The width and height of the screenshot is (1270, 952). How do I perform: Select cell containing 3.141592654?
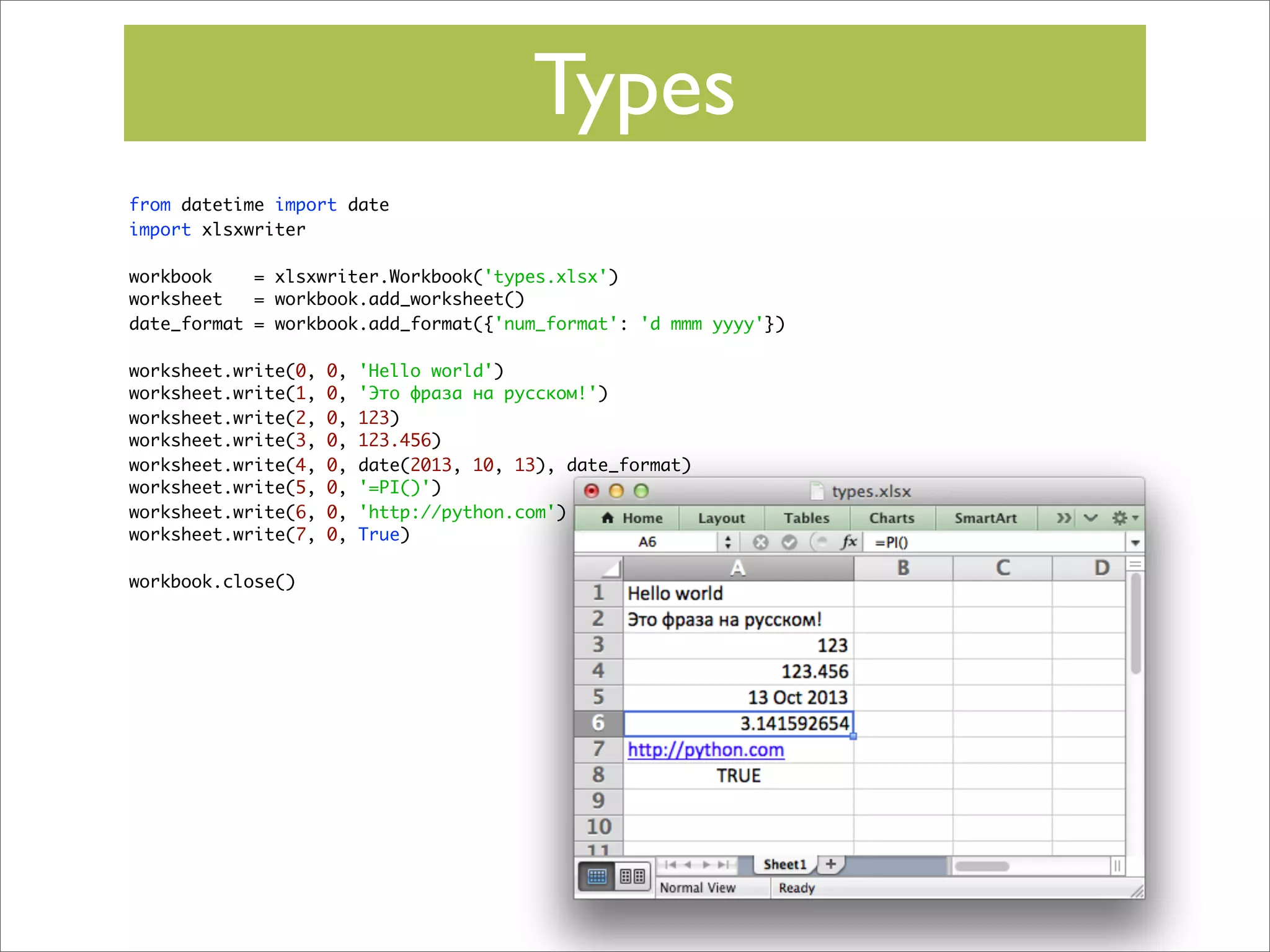pyautogui.click(x=738, y=724)
